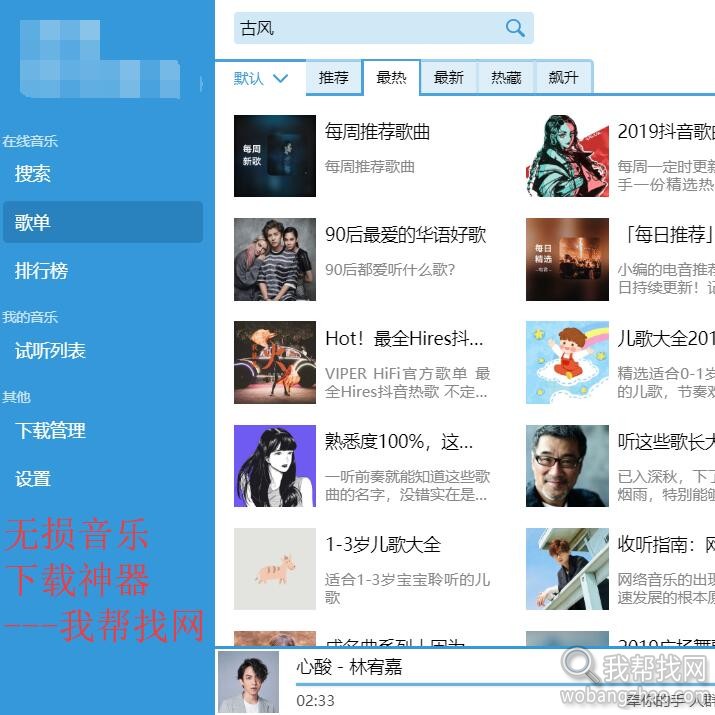Click the 心酸 - 林宥嘉 now-playing title
This screenshot has width=715, height=715.
[x=349, y=667]
